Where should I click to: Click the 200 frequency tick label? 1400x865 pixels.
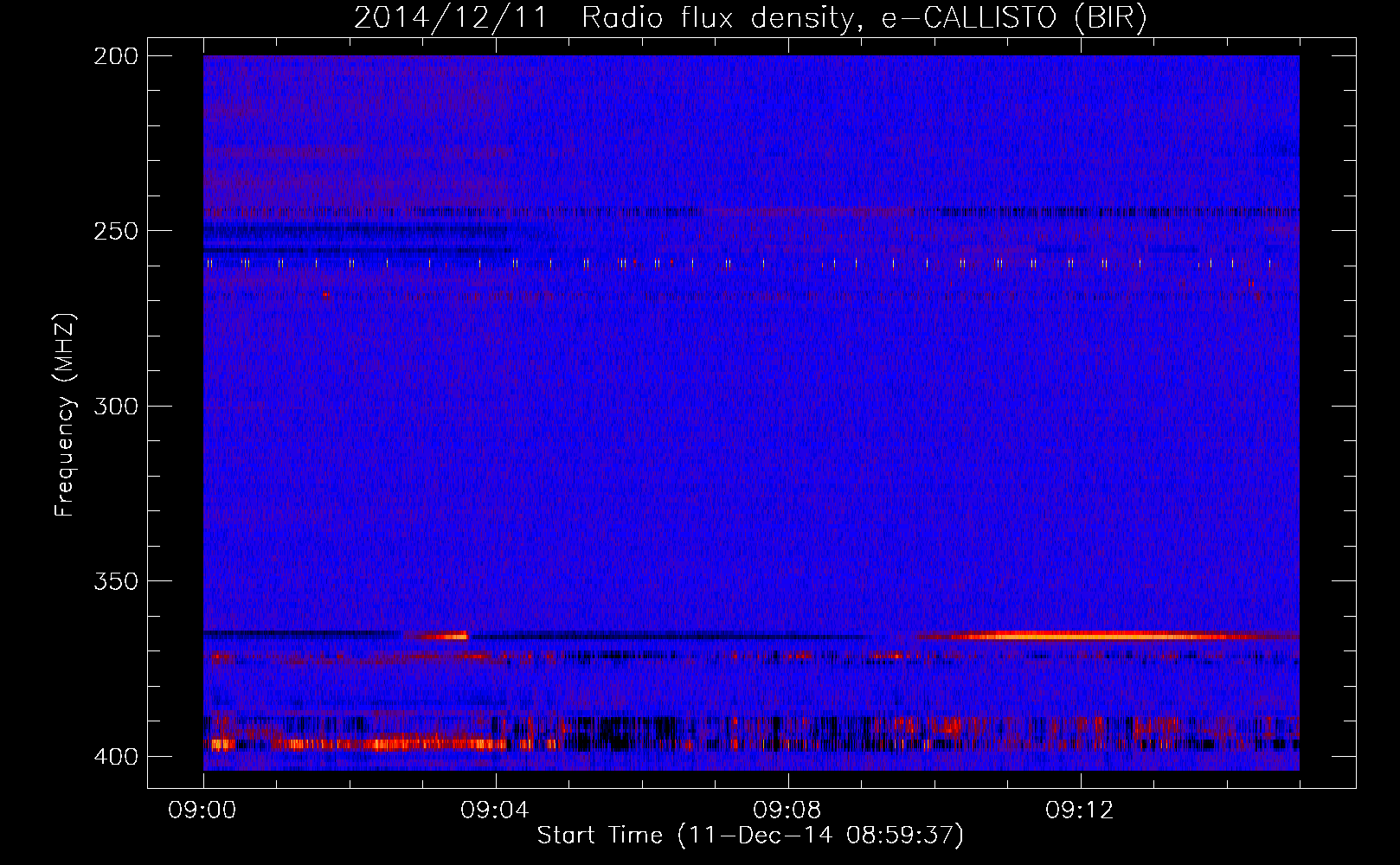tap(115, 56)
